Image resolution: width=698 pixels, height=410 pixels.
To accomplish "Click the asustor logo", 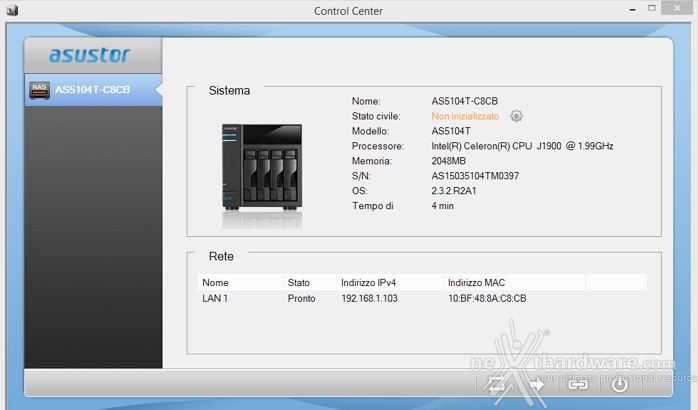I will 89,55.
